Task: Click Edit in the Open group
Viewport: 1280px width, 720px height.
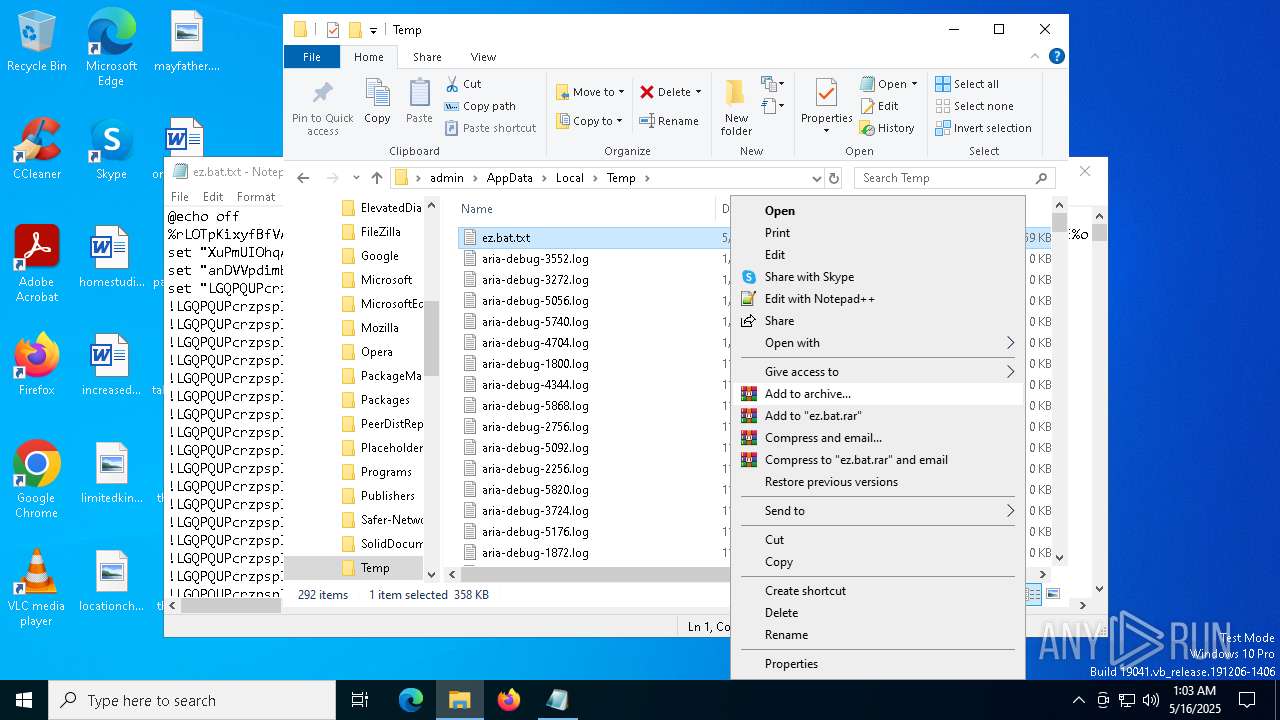Action: (x=879, y=106)
